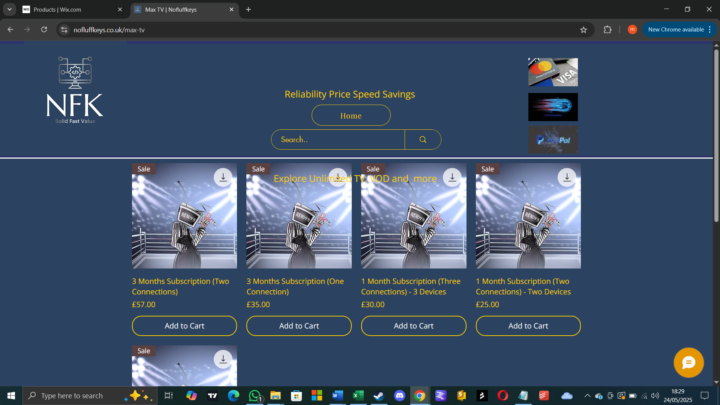Viewport: 720px width, 405px height.
Task: Open the Windows Start menu
Action: tap(11, 395)
